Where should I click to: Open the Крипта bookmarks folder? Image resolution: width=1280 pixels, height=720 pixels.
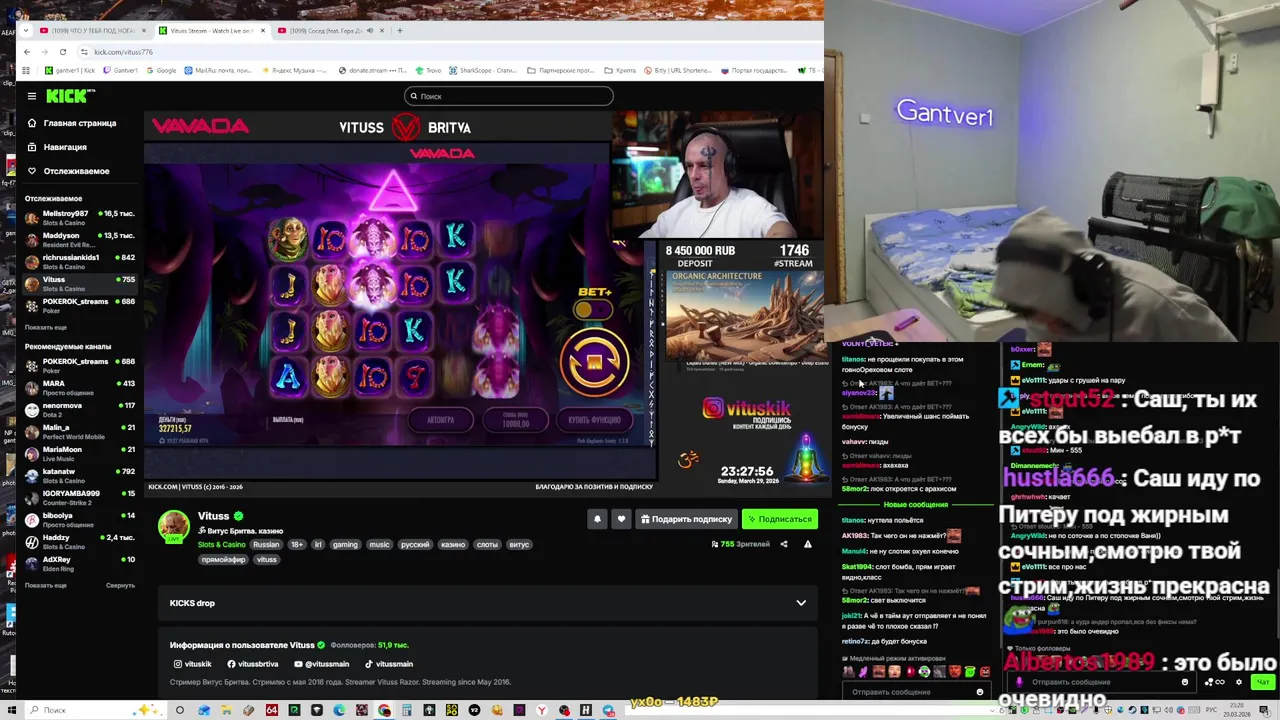coord(621,70)
